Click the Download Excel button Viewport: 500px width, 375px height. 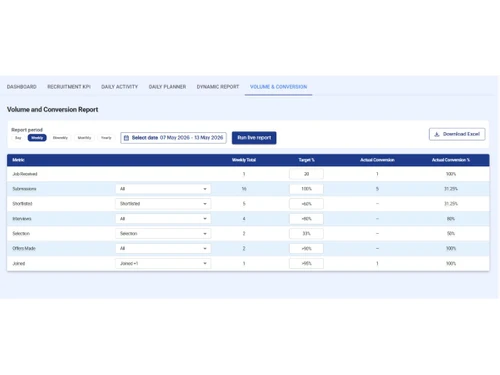pyautogui.click(x=457, y=134)
